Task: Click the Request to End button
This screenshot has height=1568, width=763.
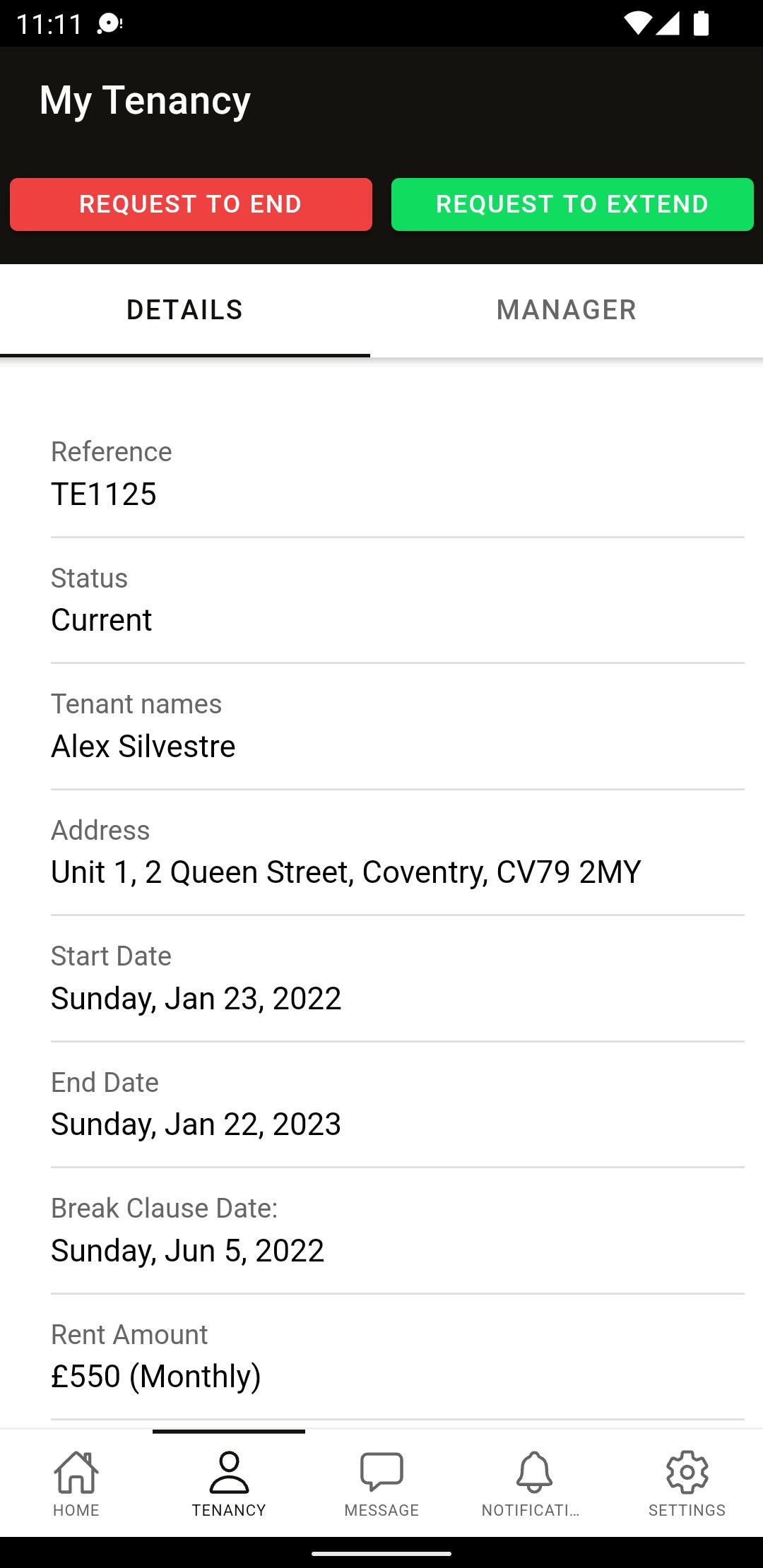Action: click(x=191, y=204)
